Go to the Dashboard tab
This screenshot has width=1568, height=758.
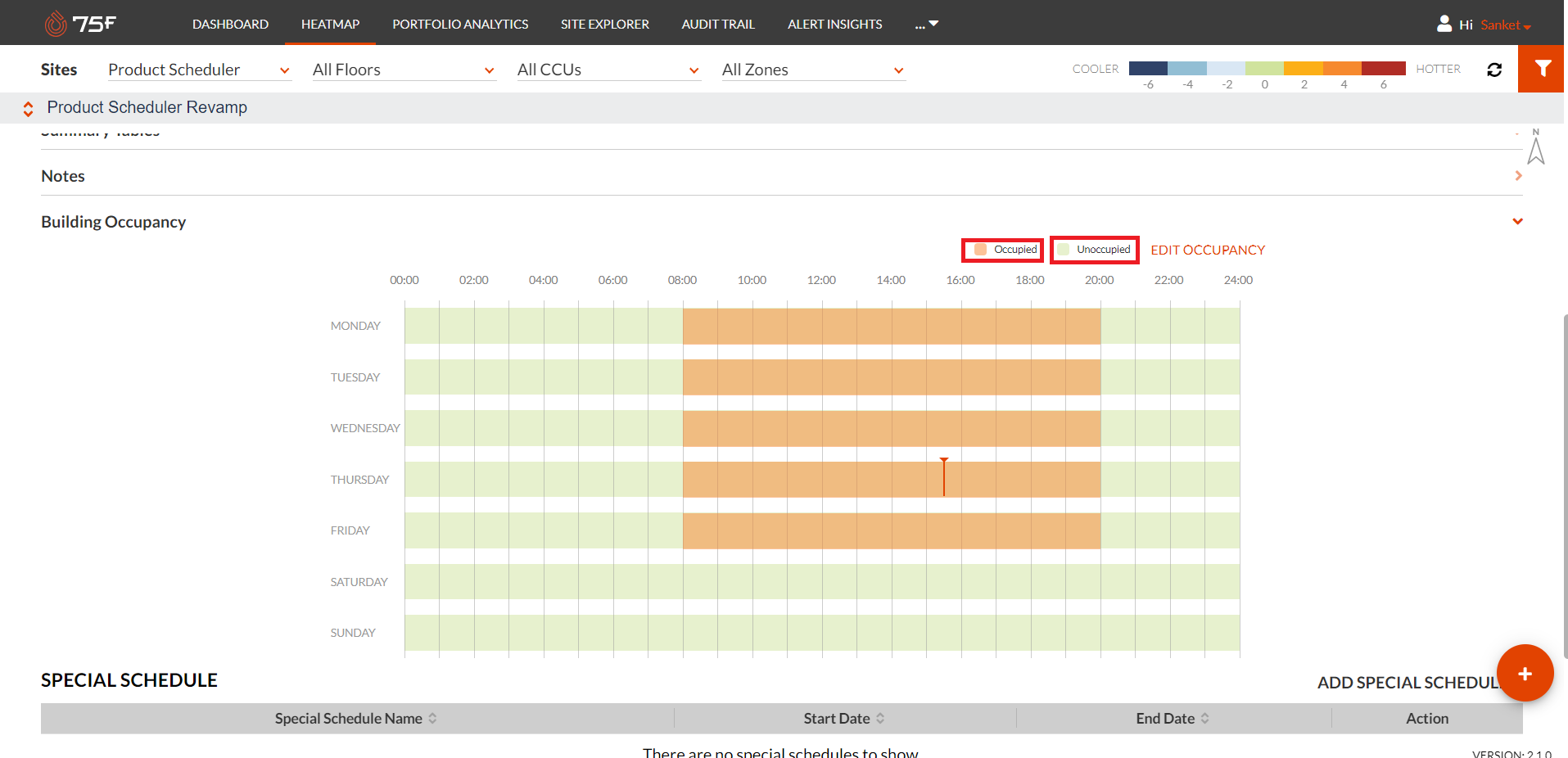click(x=230, y=24)
